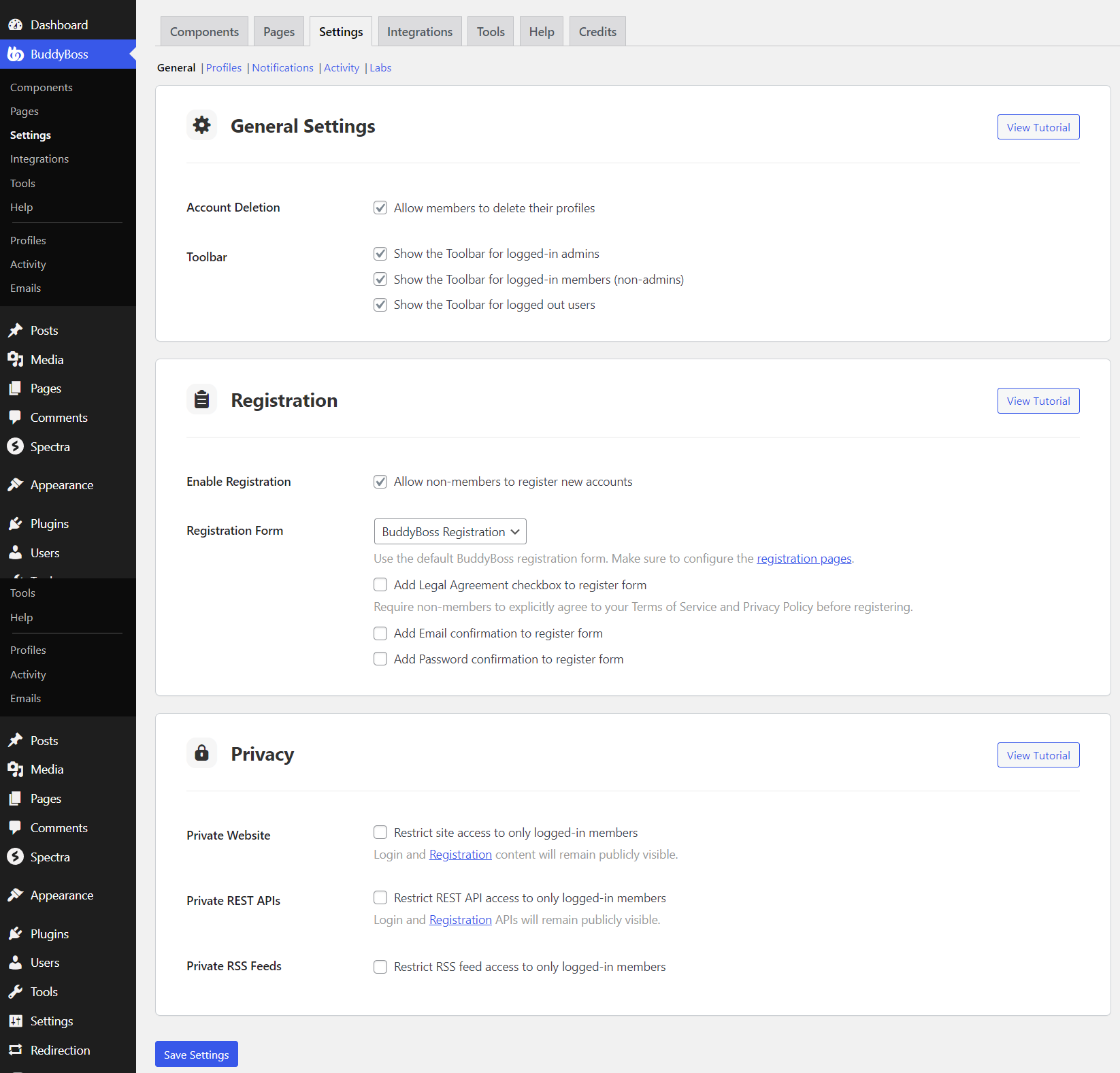Click the Private REST APIs label

click(233, 901)
